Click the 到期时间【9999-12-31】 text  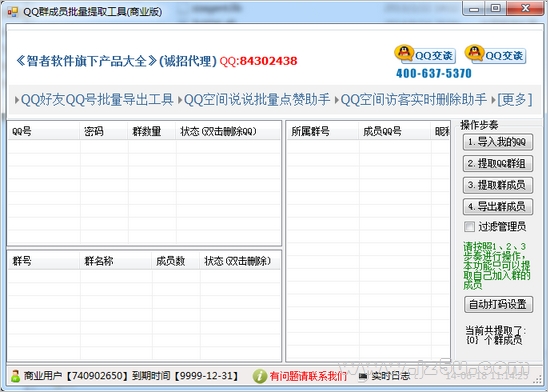click(186, 376)
